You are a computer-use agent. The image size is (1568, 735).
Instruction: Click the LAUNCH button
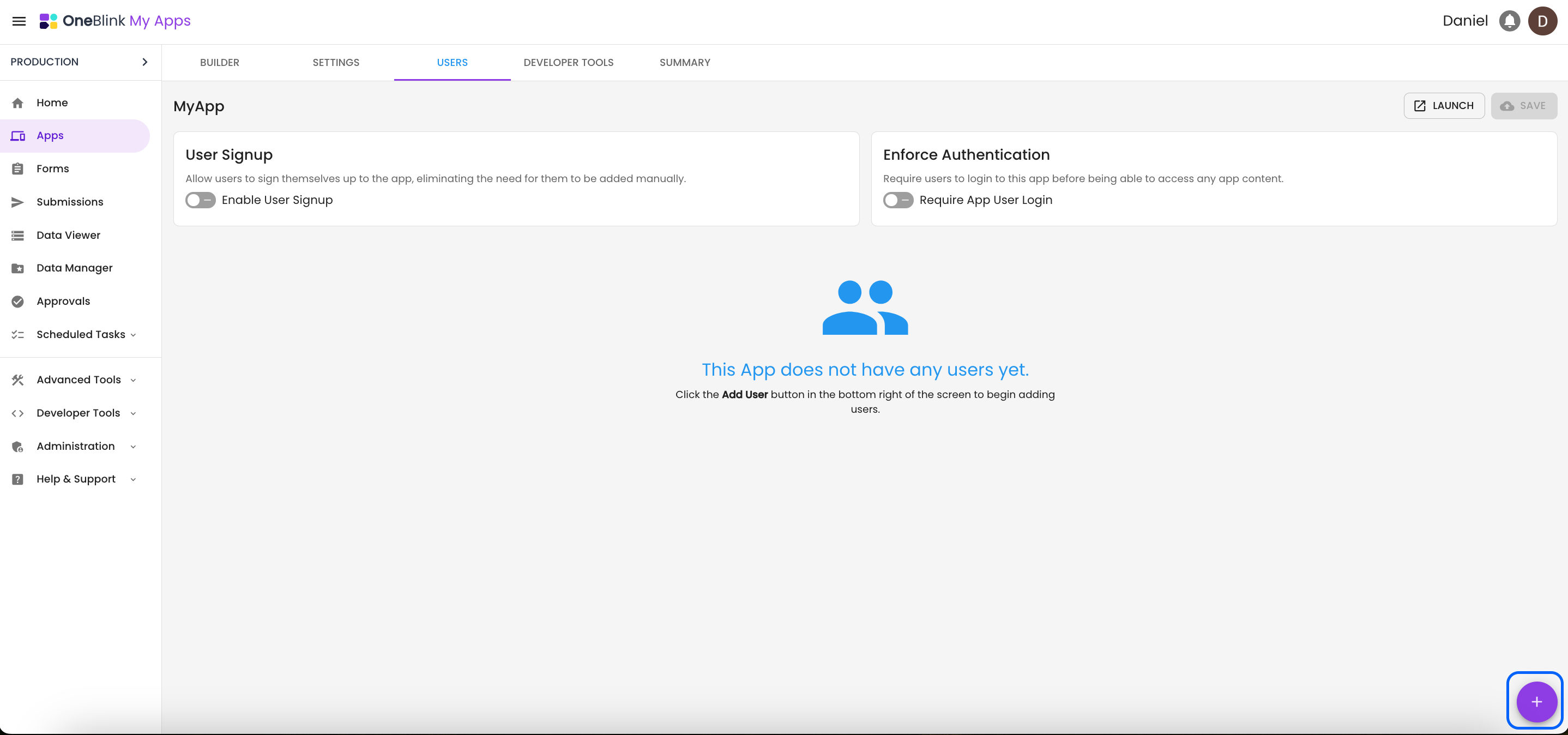click(x=1443, y=105)
